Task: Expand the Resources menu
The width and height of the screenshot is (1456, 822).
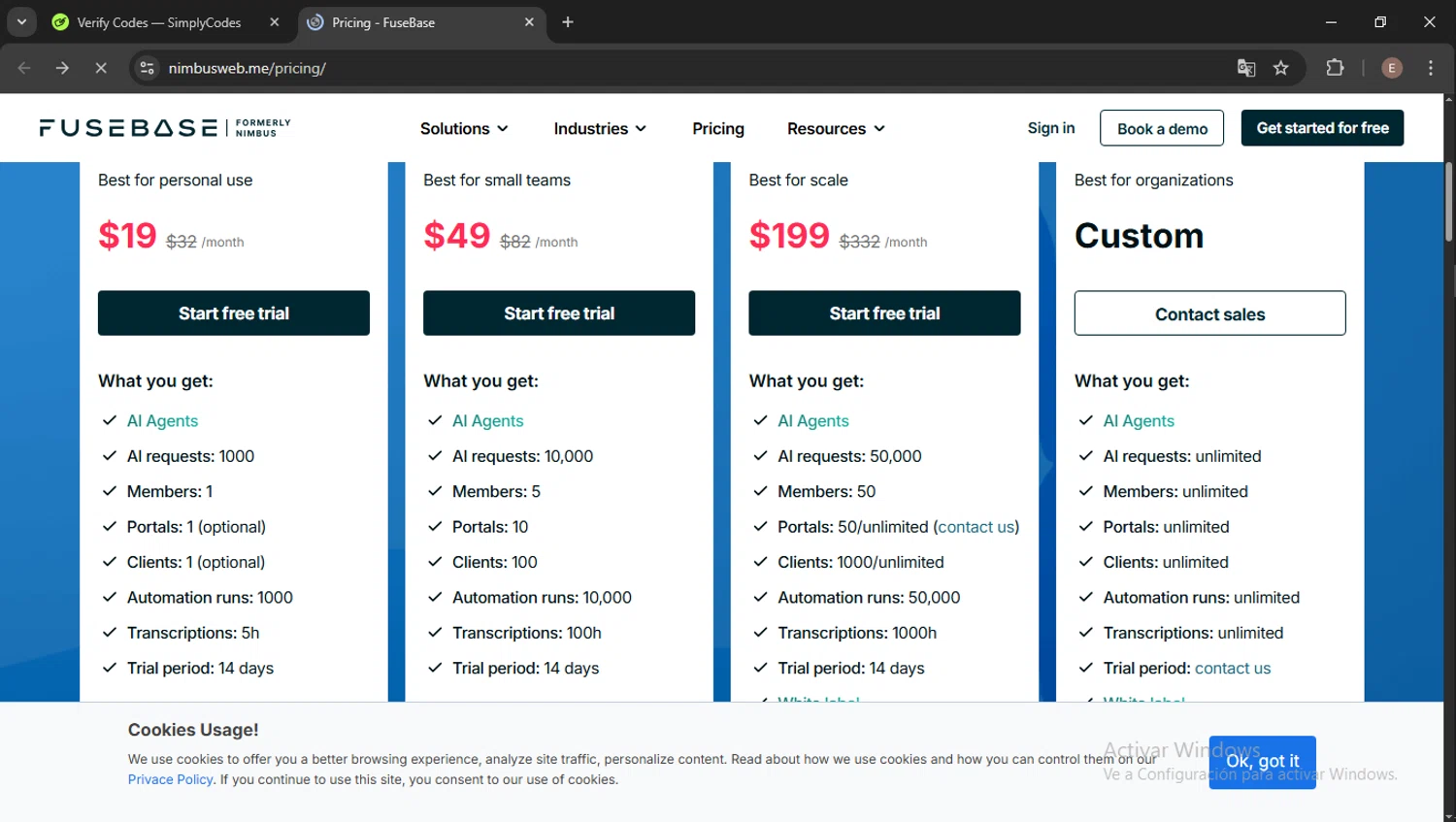Action: (x=836, y=128)
